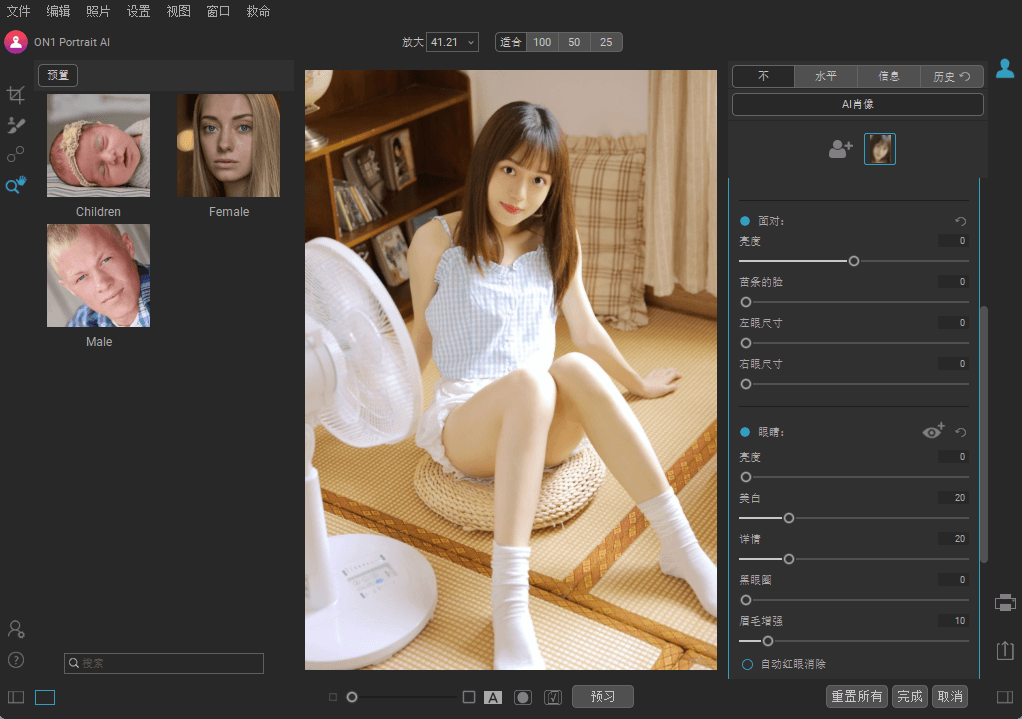1022x719 pixels.
Task: Open the blue portrait module icon top right
Action: click(1005, 68)
